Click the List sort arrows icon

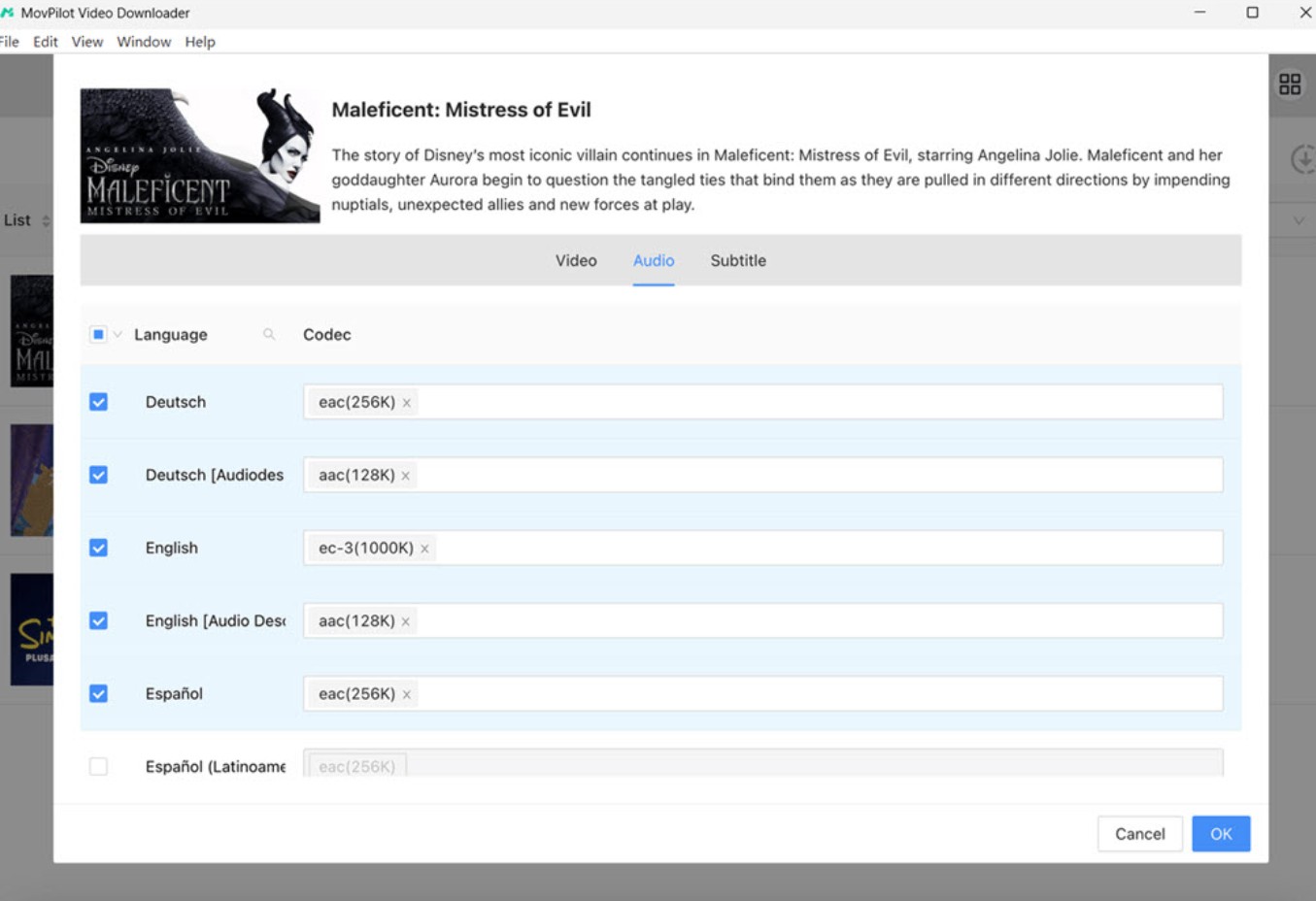pyautogui.click(x=46, y=221)
